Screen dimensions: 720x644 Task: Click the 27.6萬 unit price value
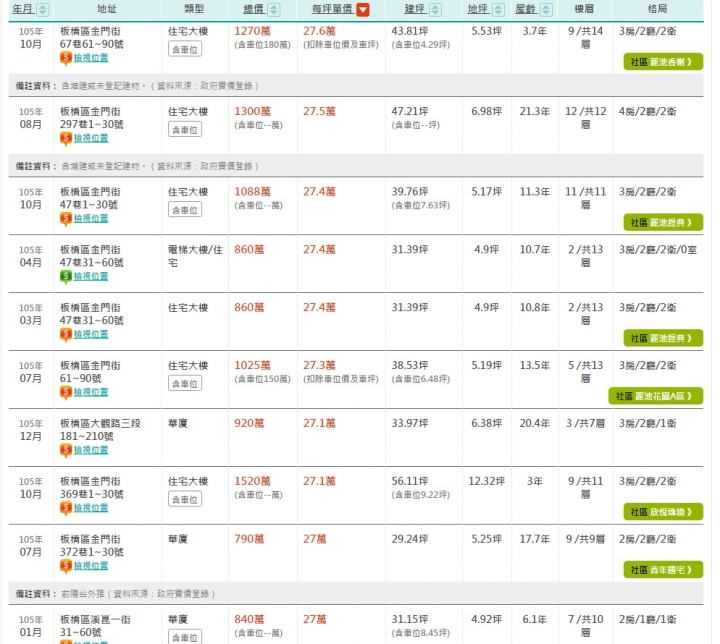(x=319, y=31)
